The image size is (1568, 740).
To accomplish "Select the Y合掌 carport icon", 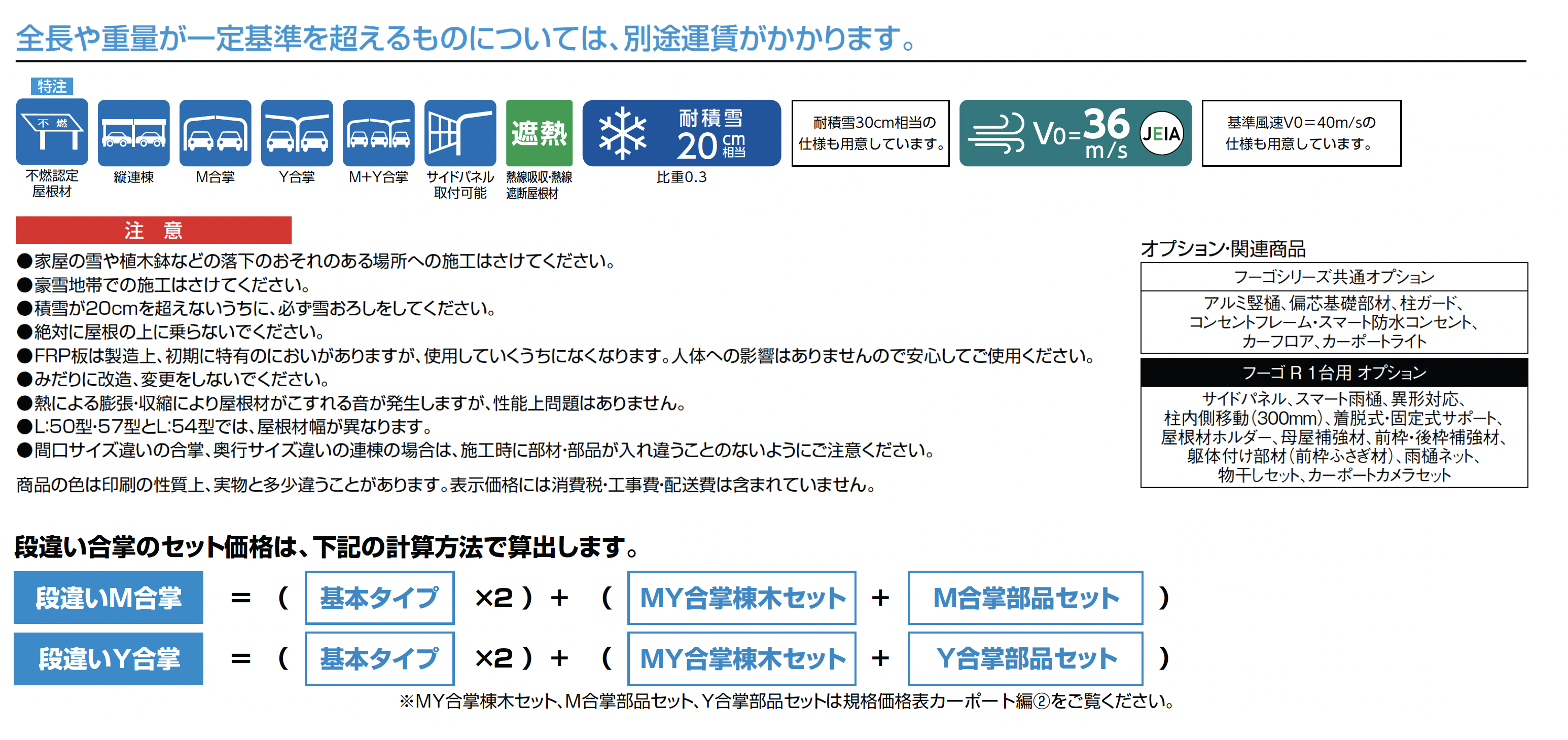I will click(x=297, y=132).
